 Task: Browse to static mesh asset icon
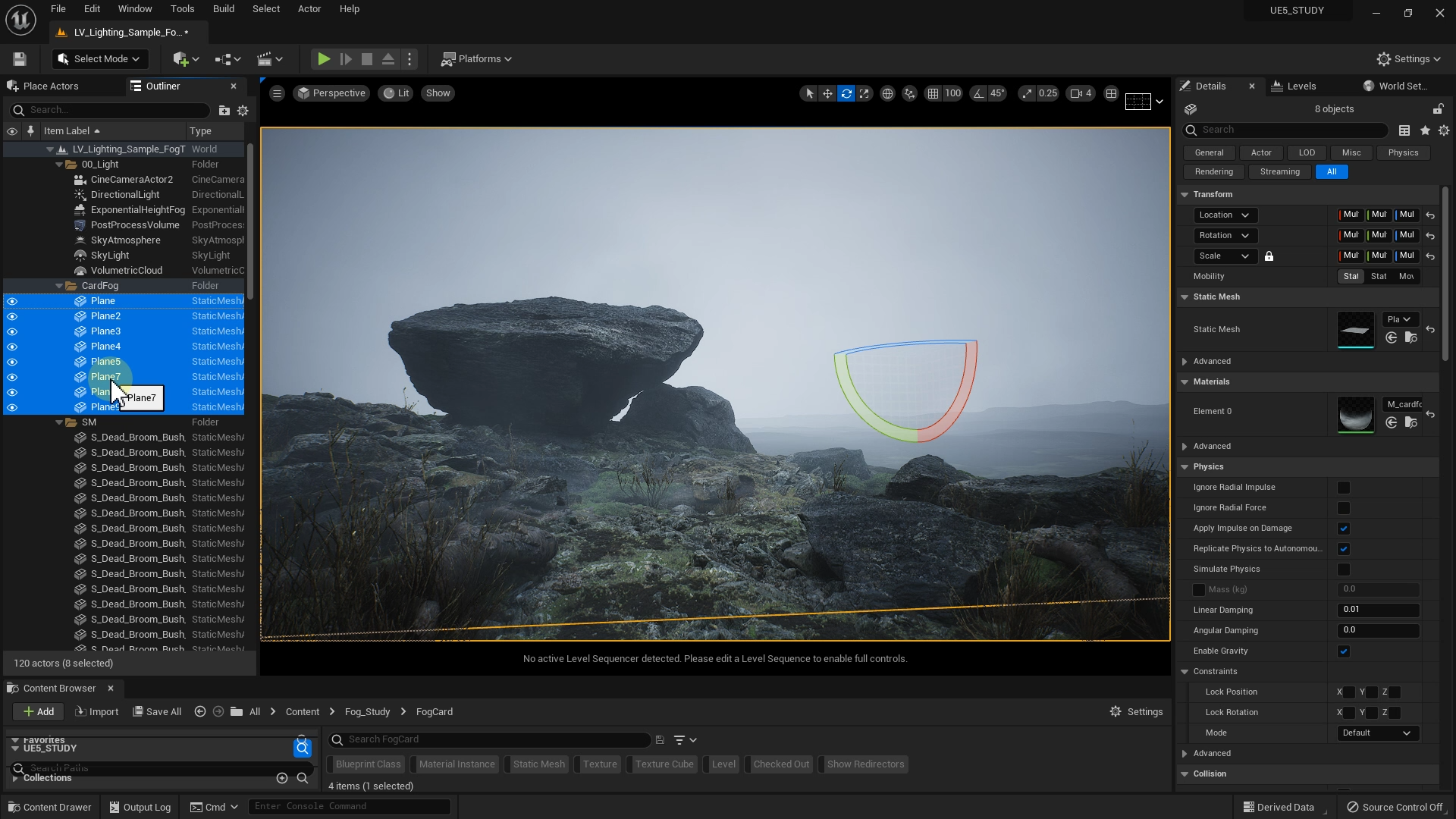coord(1410,337)
